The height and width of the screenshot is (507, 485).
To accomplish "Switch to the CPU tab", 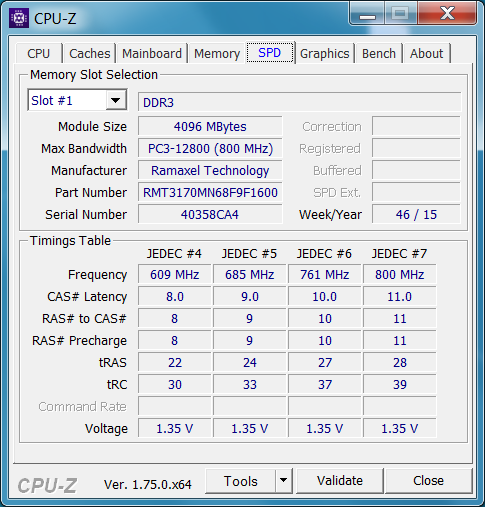I will tap(39, 53).
